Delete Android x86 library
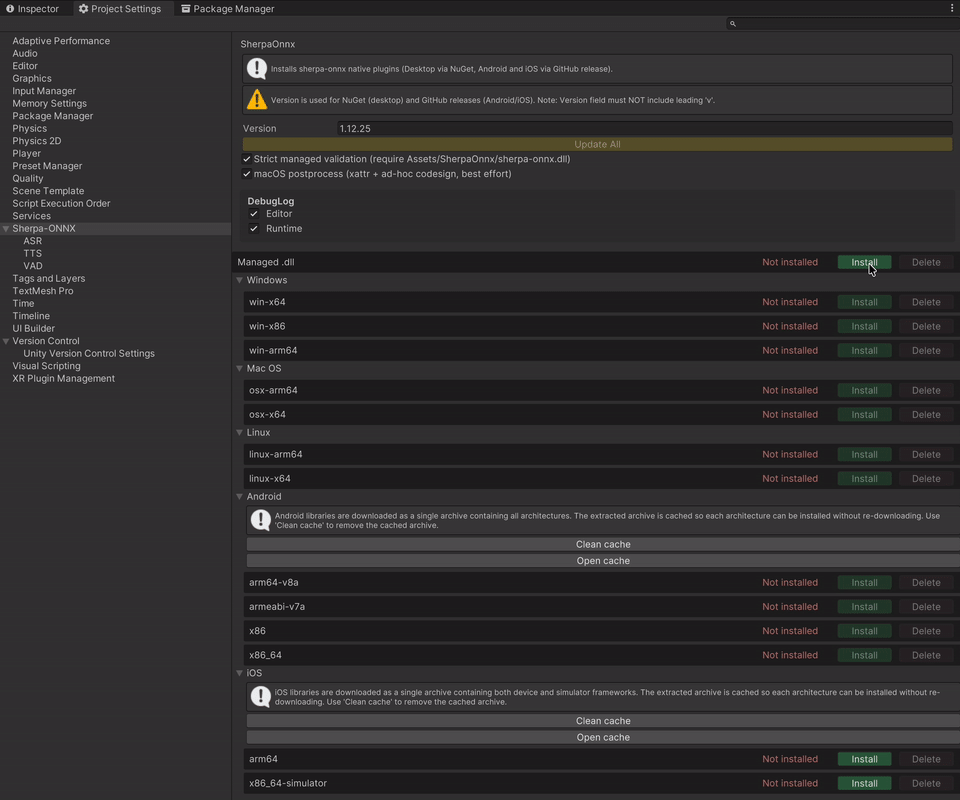Screen dimensions: 960x800 coord(926,631)
